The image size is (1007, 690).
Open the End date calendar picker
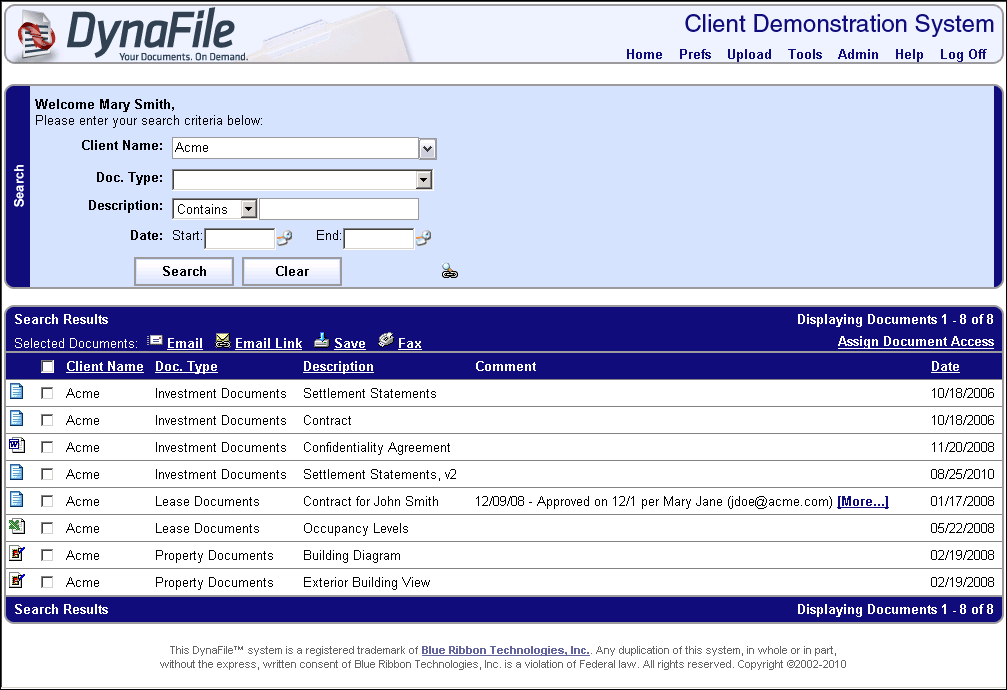[423, 238]
